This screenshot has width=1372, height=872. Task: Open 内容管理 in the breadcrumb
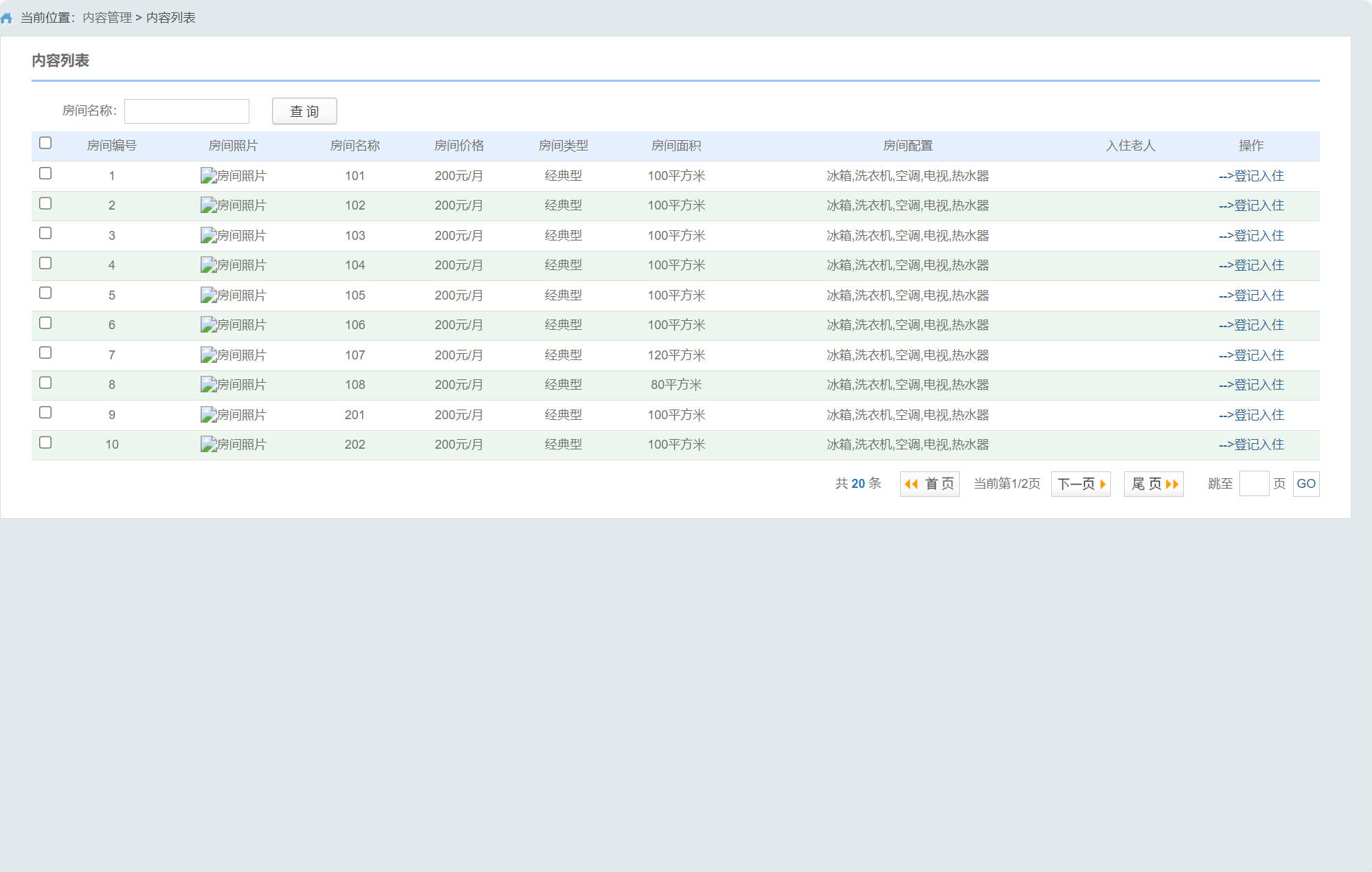pyautogui.click(x=107, y=18)
